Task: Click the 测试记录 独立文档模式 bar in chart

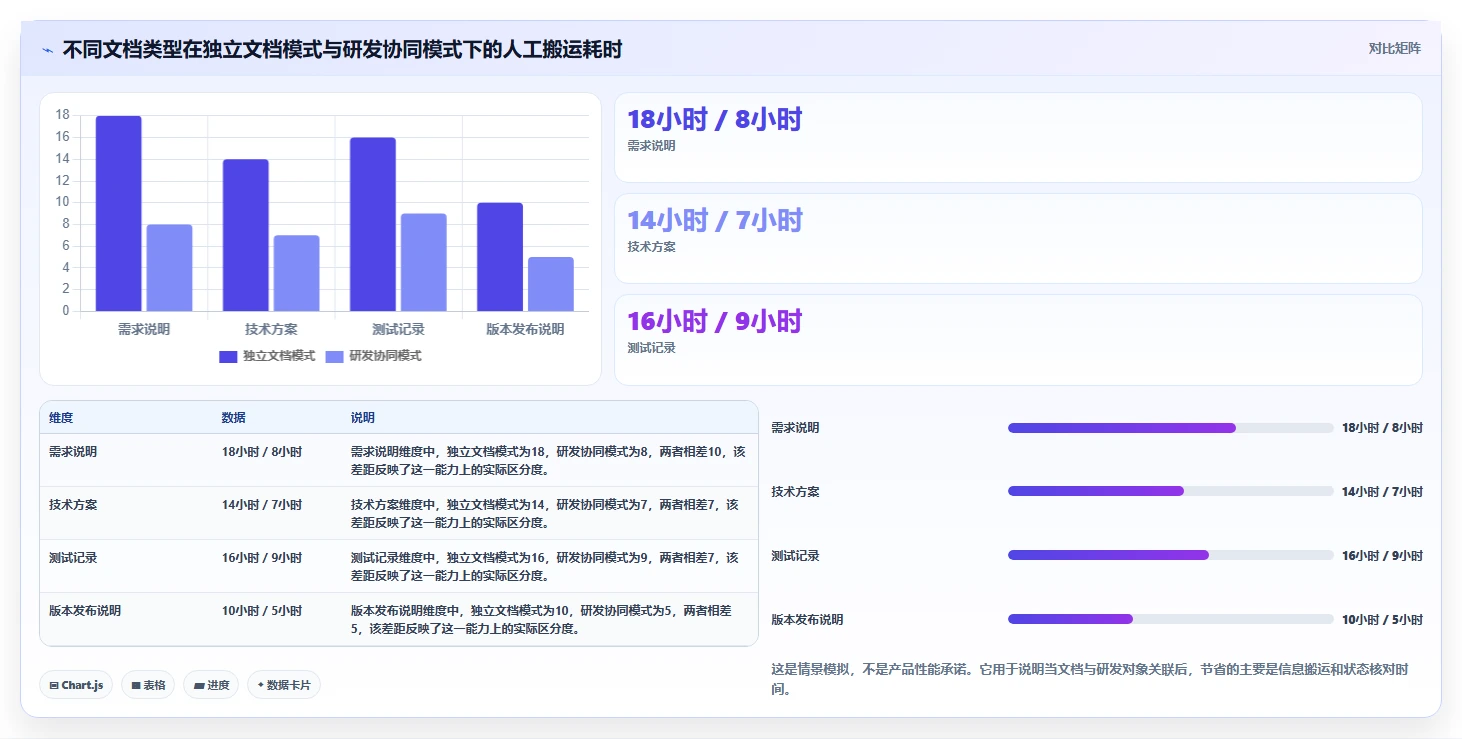Action: tap(373, 224)
